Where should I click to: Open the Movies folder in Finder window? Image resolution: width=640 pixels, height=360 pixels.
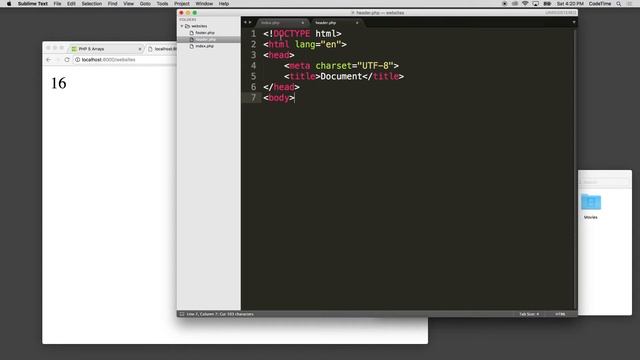coord(591,202)
